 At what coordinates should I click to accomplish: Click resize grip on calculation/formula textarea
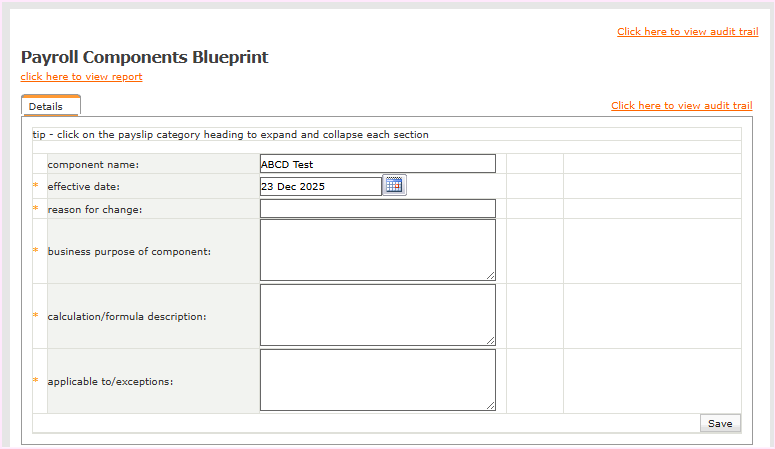coord(491,341)
